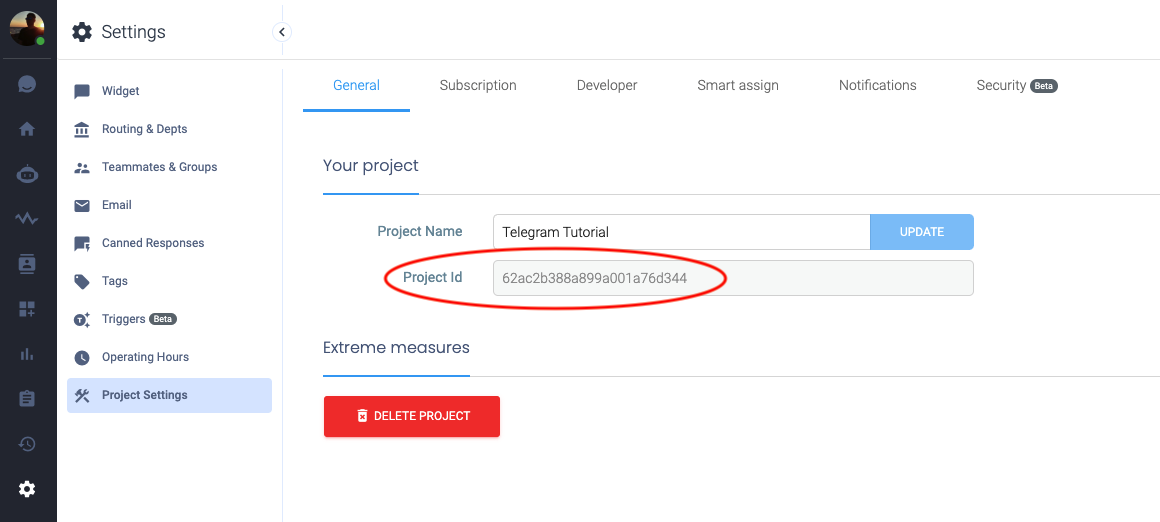Viewport: 1160px width, 522px height.
Task: Open Canned Responses in settings menu
Action: click(152, 243)
